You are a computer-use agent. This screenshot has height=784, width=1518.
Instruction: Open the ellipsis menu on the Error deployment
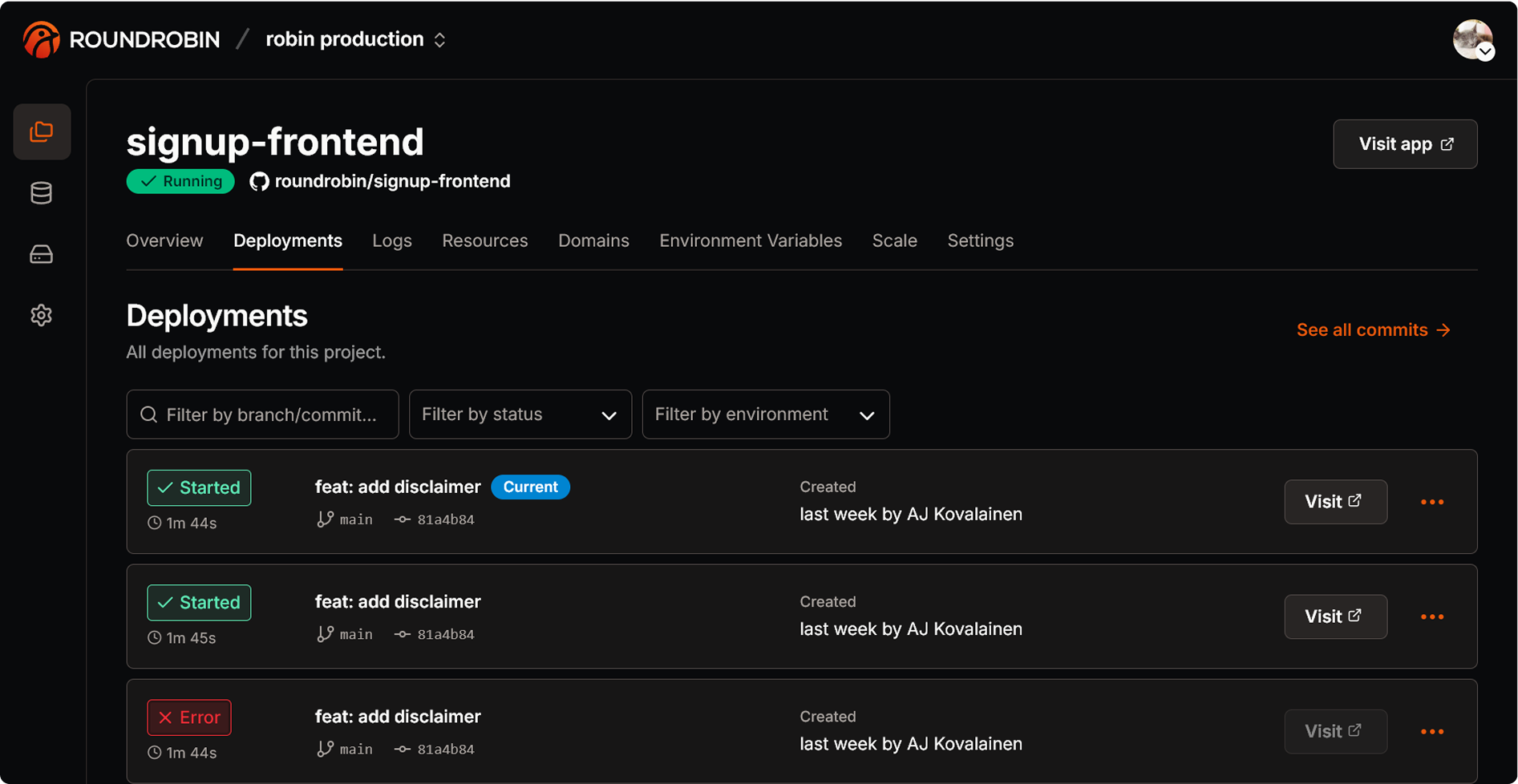point(1432,731)
